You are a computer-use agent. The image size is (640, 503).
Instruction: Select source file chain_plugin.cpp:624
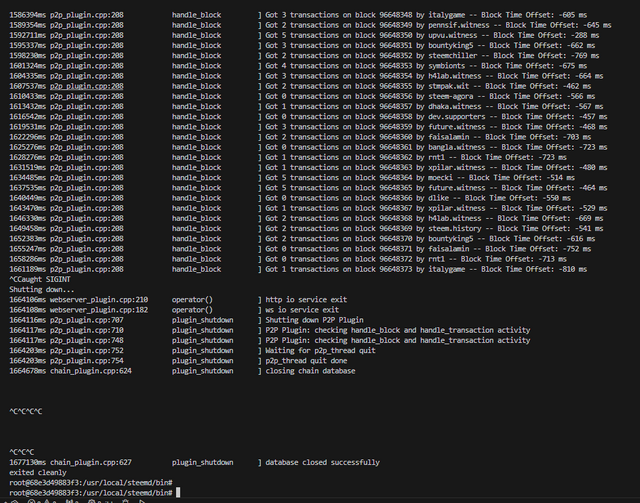[x=91, y=371]
